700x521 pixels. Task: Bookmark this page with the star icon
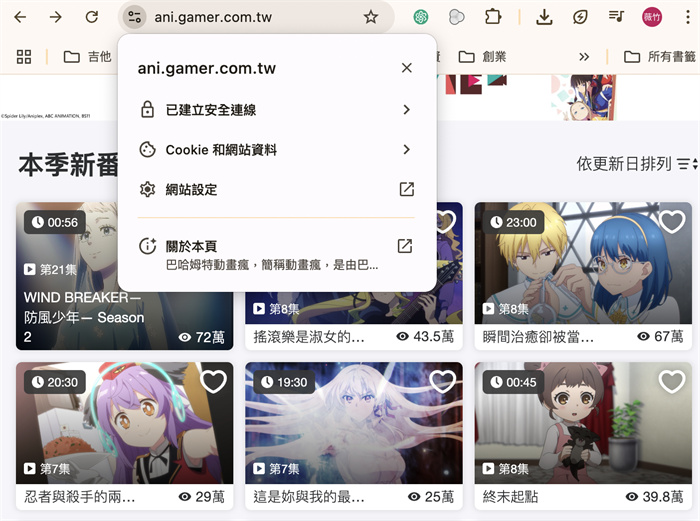pos(371,17)
